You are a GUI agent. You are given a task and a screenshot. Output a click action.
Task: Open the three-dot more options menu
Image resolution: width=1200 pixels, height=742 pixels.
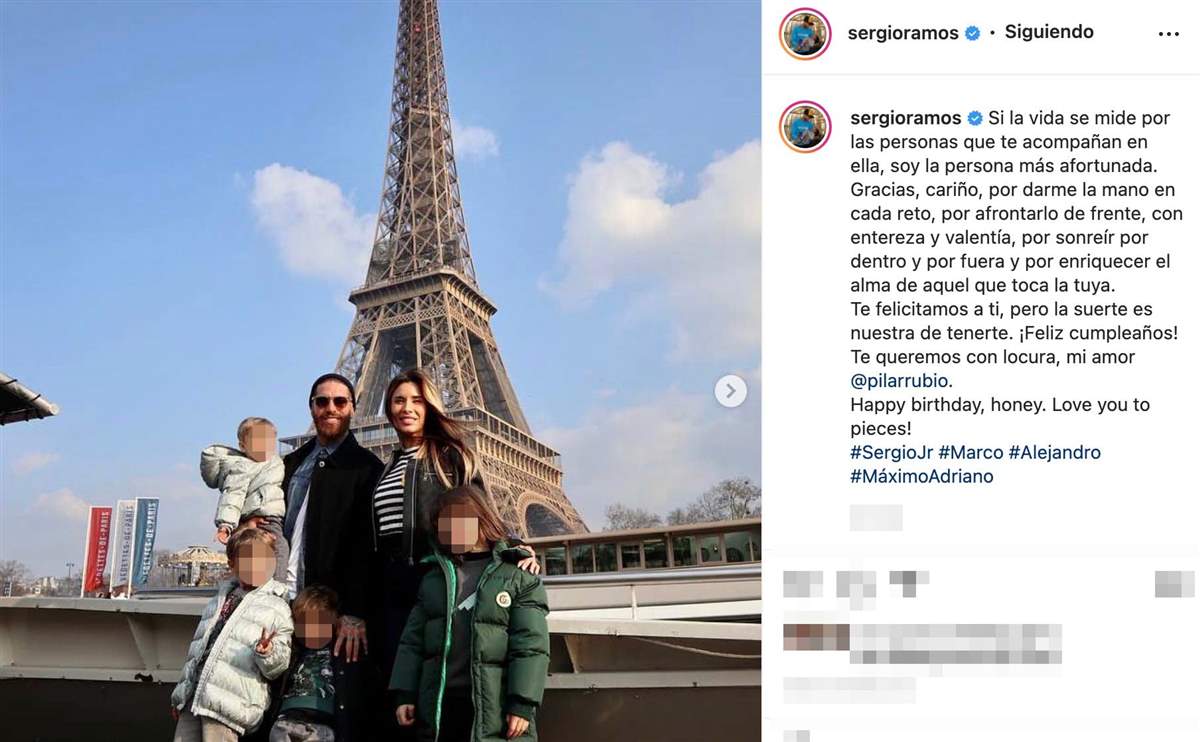point(1168,34)
